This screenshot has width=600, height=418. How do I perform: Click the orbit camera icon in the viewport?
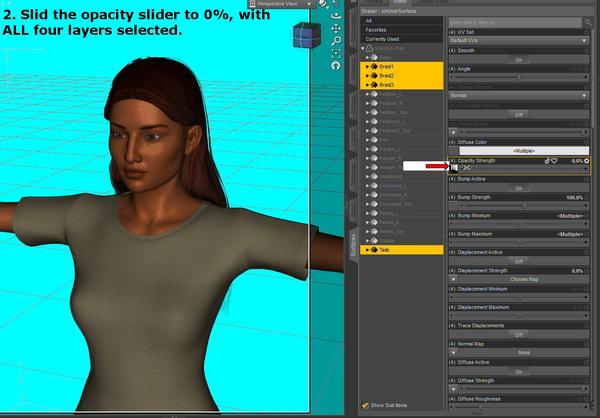tap(336, 16)
